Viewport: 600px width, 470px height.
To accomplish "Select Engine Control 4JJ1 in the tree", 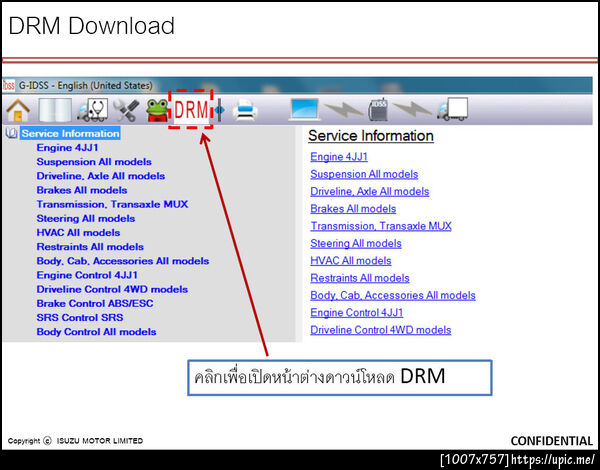I will (87, 275).
